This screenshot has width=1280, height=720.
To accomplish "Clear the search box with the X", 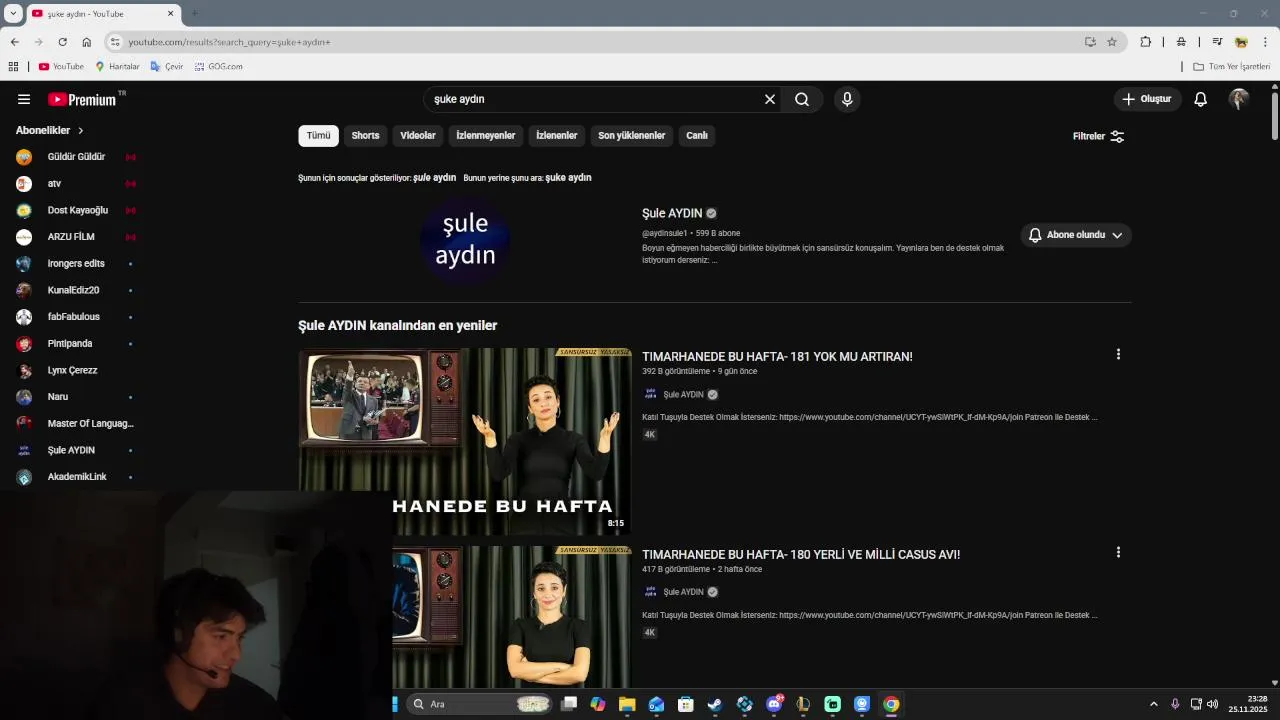I will [x=770, y=99].
